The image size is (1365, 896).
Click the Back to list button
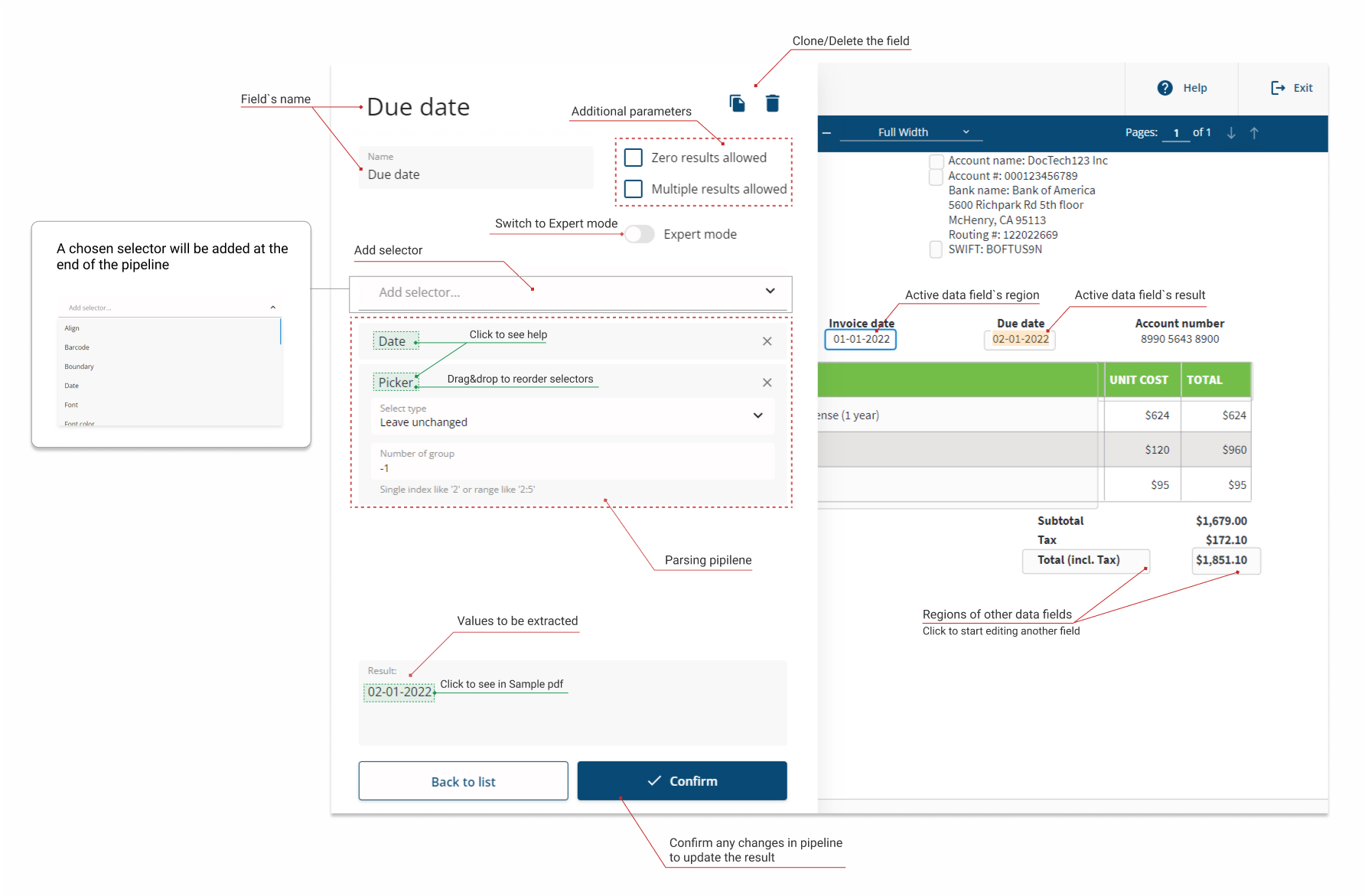[463, 781]
